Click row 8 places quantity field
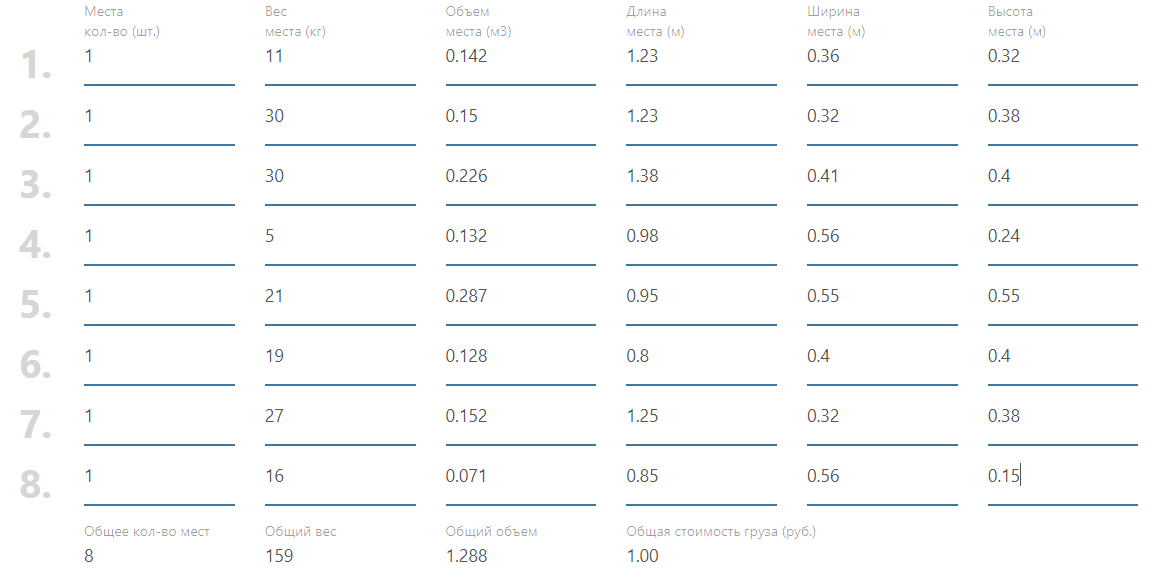The height and width of the screenshot is (582, 1159). click(x=159, y=477)
